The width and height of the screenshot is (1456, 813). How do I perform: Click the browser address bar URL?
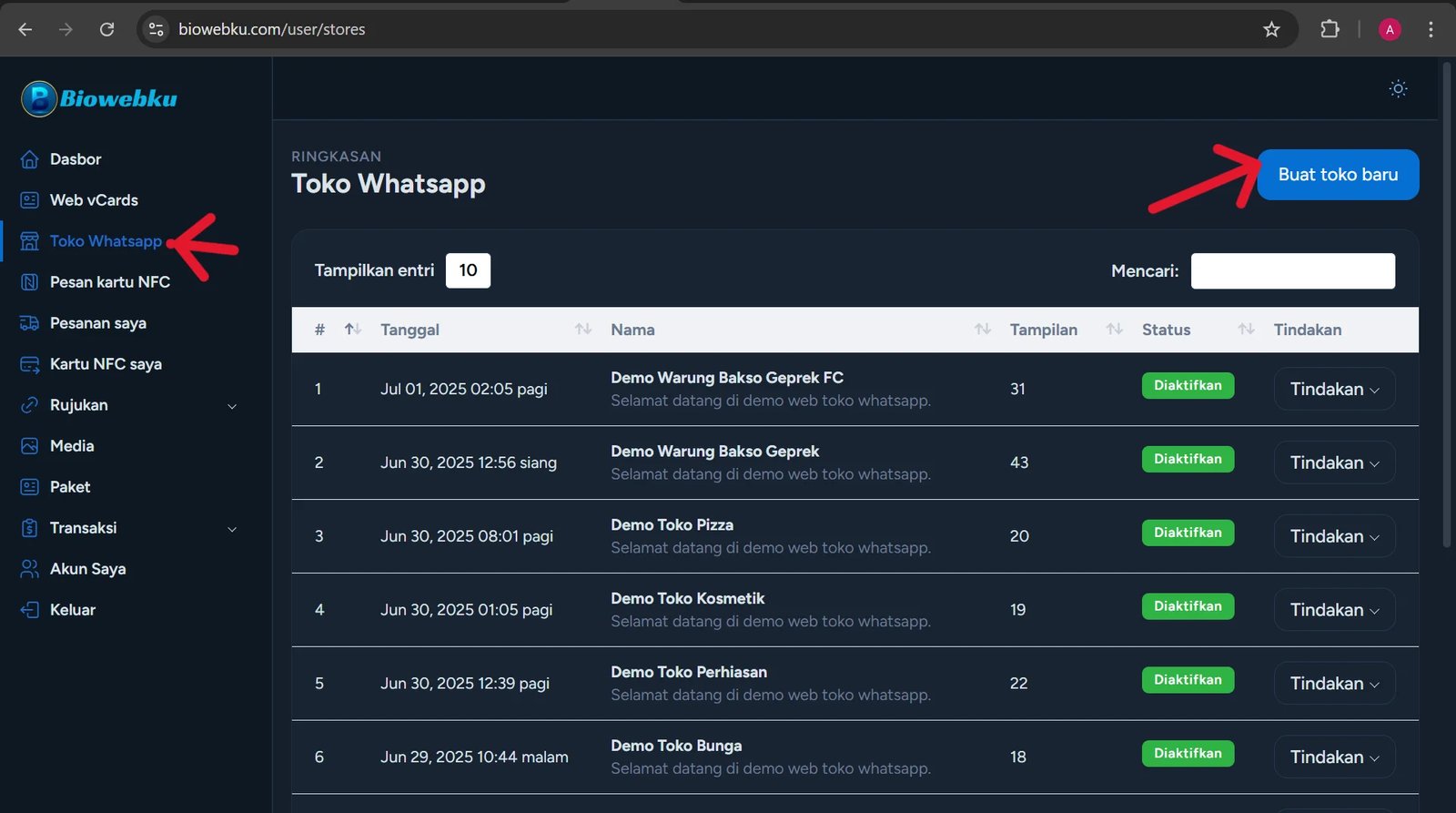(x=271, y=29)
